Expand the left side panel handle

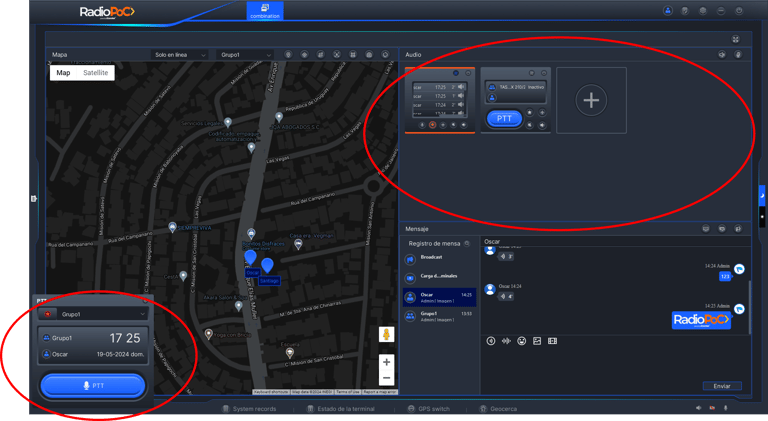pos(33,198)
